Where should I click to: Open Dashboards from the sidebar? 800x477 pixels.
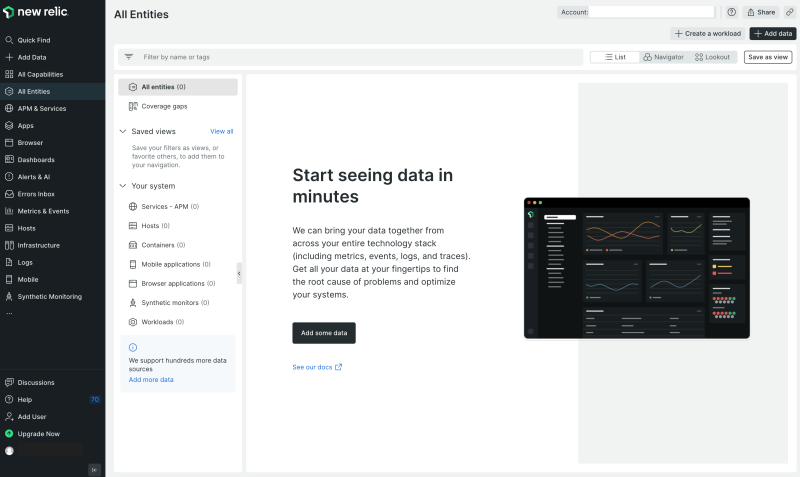click(x=36, y=160)
